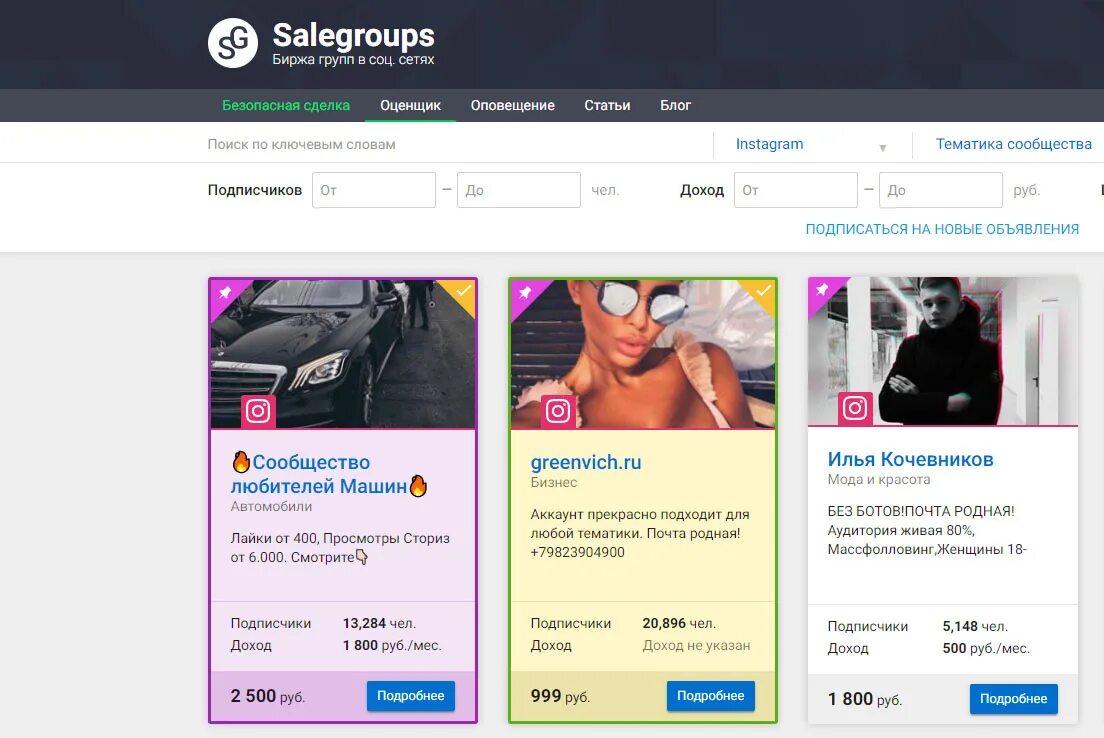Click the Salegroups SG logo icon
Screen dimensions: 1104x738
coord(233,43)
